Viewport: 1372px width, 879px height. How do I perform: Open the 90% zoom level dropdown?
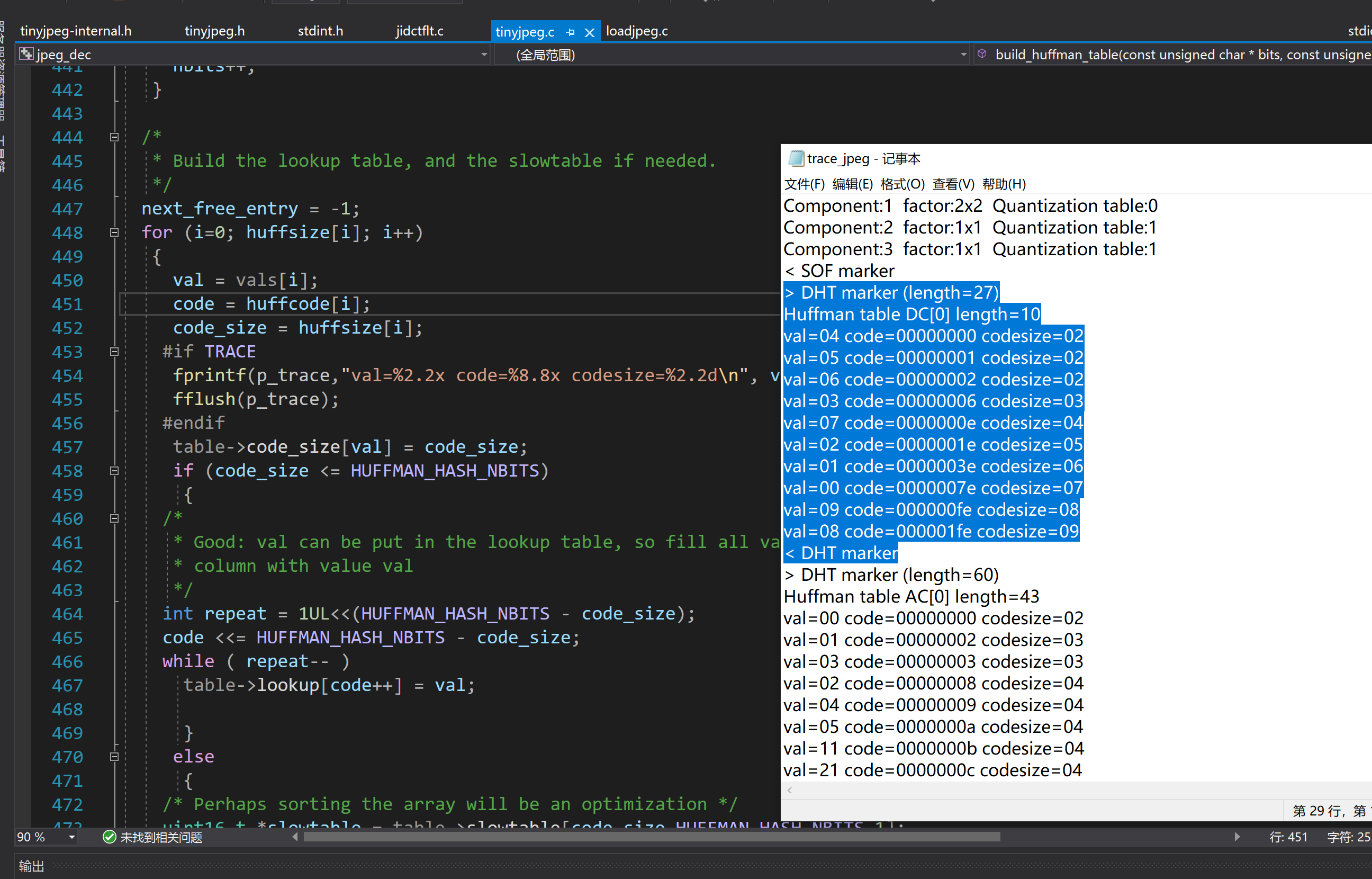pos(72,837)
